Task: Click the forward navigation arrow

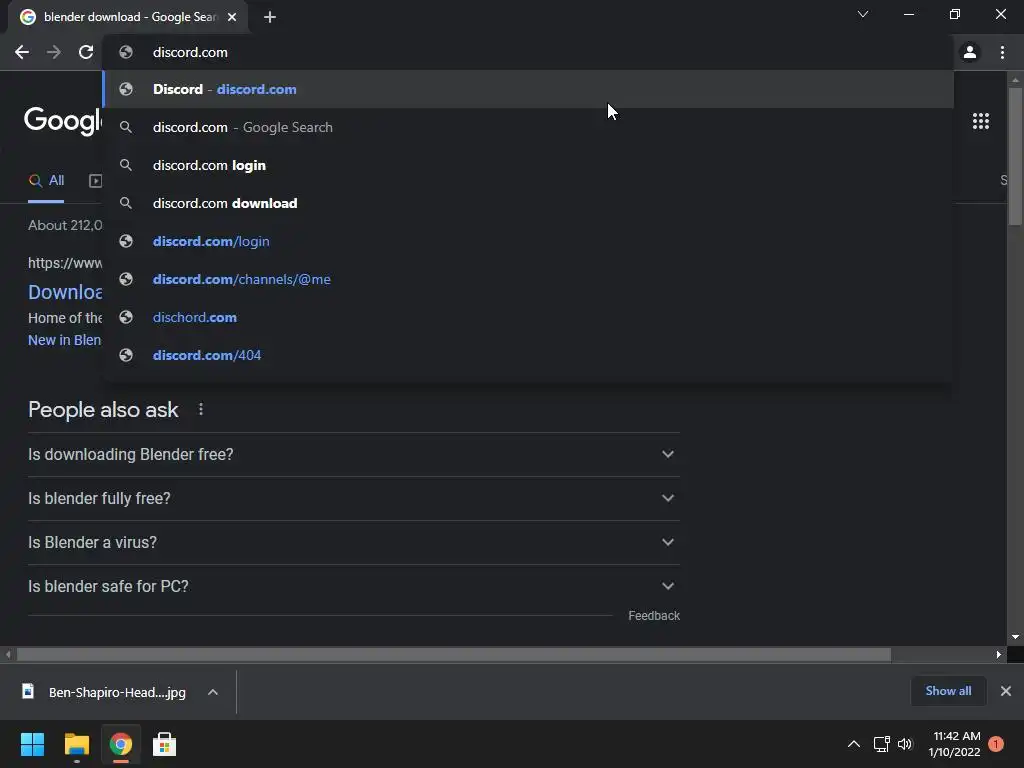Action: (54, 52)
